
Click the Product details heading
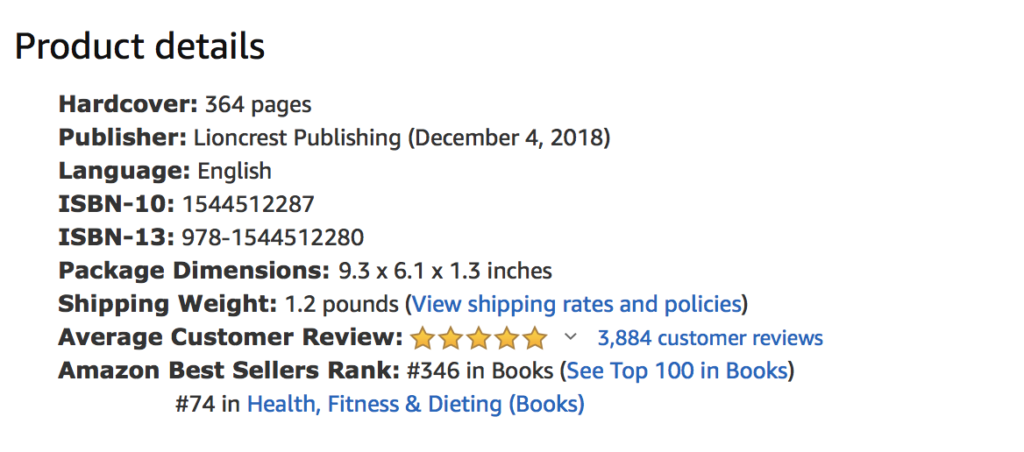pos(140,46)
